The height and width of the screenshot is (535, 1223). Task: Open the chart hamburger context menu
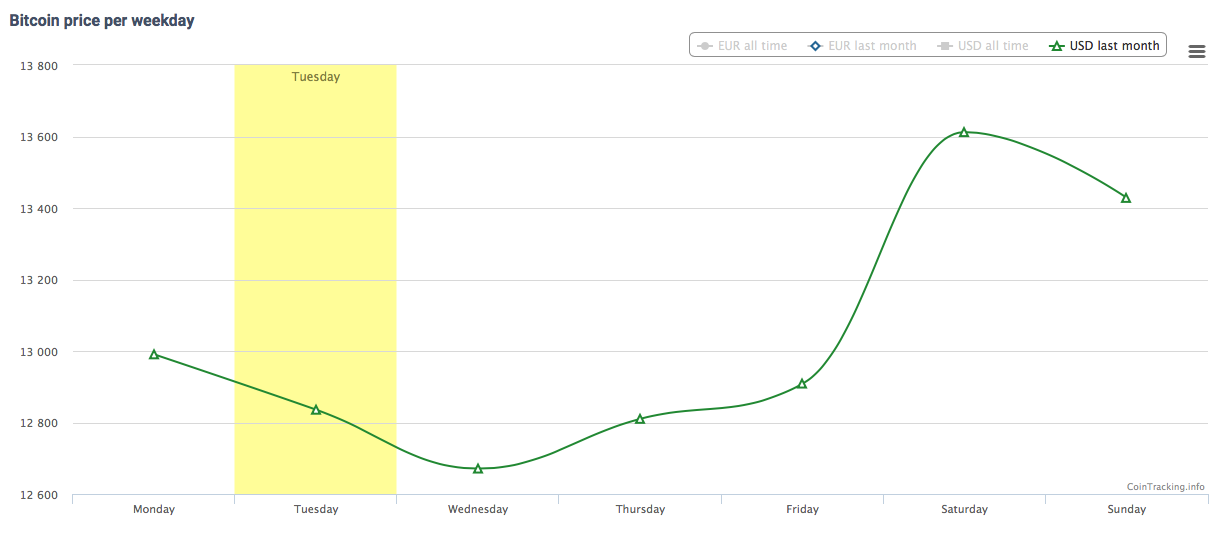1196,52
